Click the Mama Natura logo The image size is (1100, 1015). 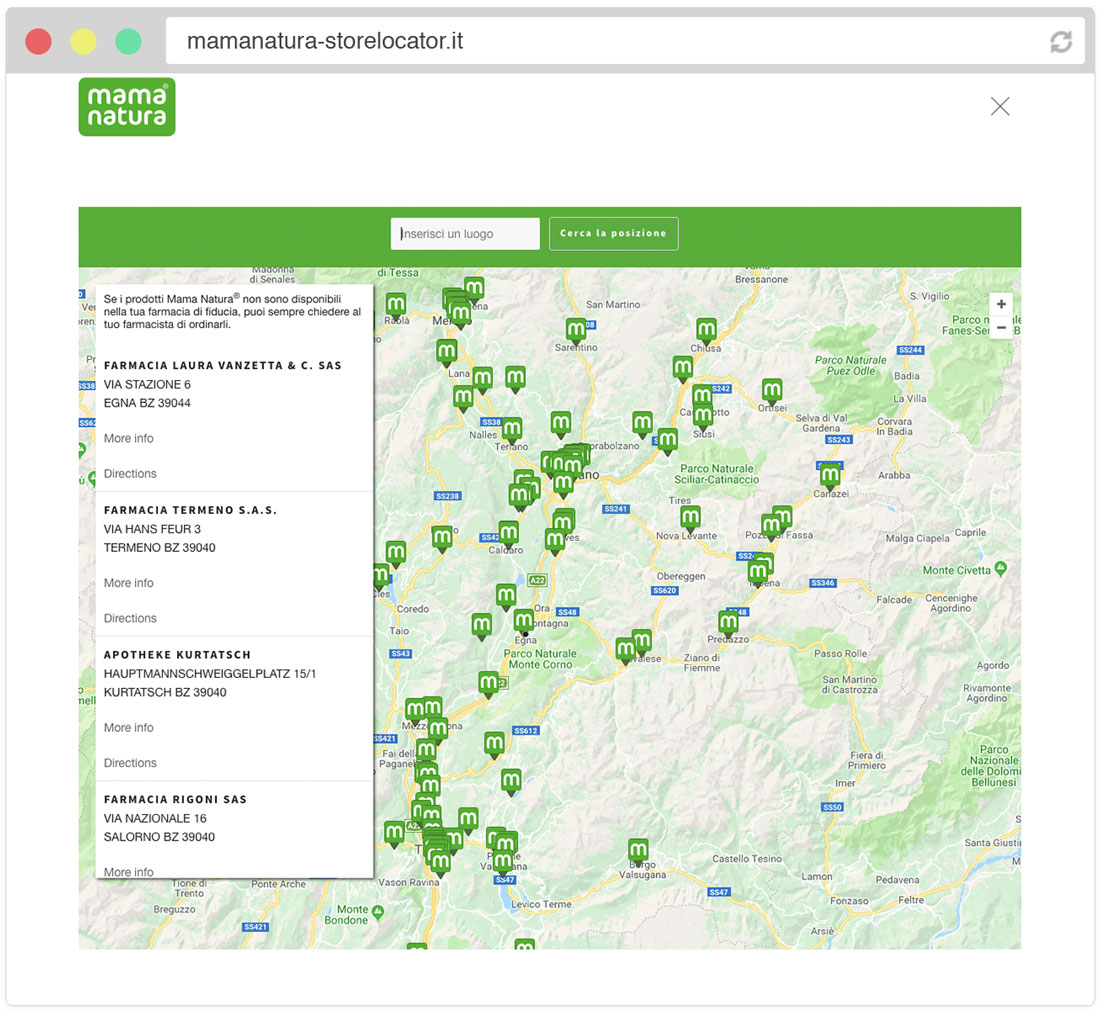127,107
